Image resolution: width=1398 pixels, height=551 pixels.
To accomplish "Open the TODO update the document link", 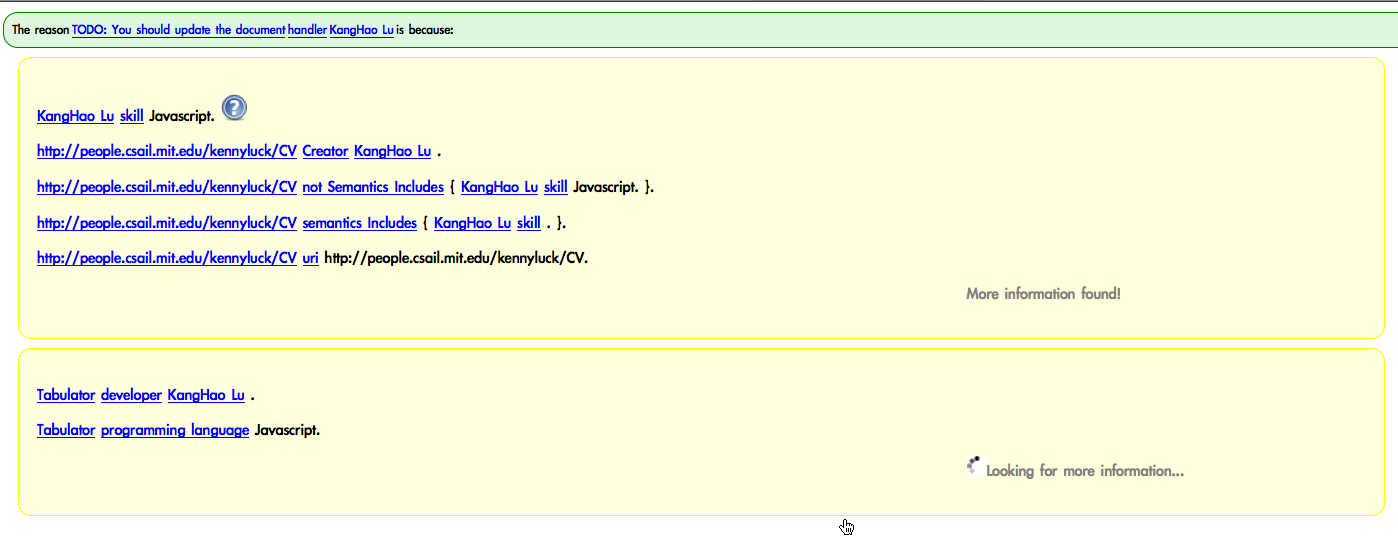I will (178, 30).
